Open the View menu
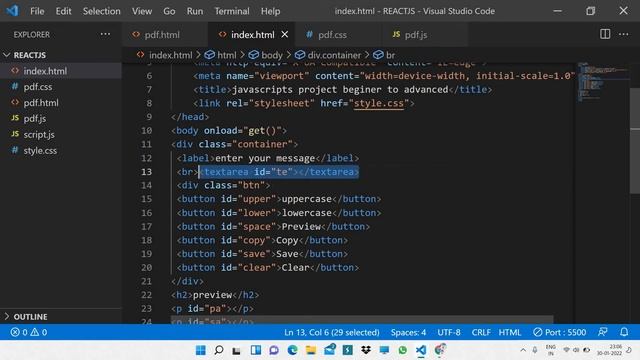Image resolution: width=640 pixels, height=360 pixels. [x=142, y=11]
